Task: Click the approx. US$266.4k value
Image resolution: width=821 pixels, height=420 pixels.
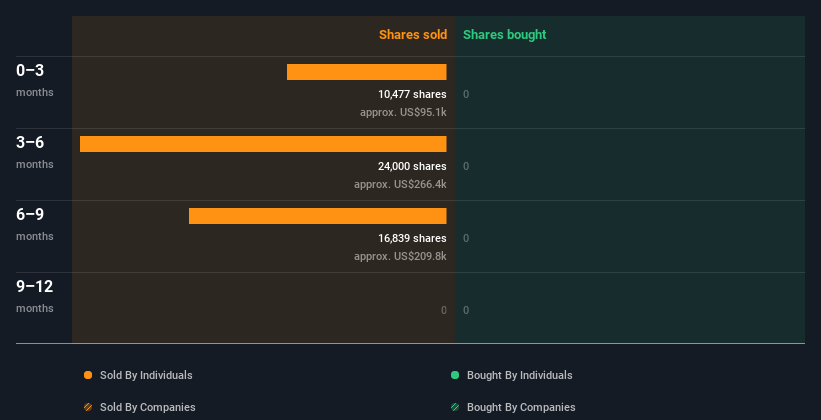Action: coord(401,184)
